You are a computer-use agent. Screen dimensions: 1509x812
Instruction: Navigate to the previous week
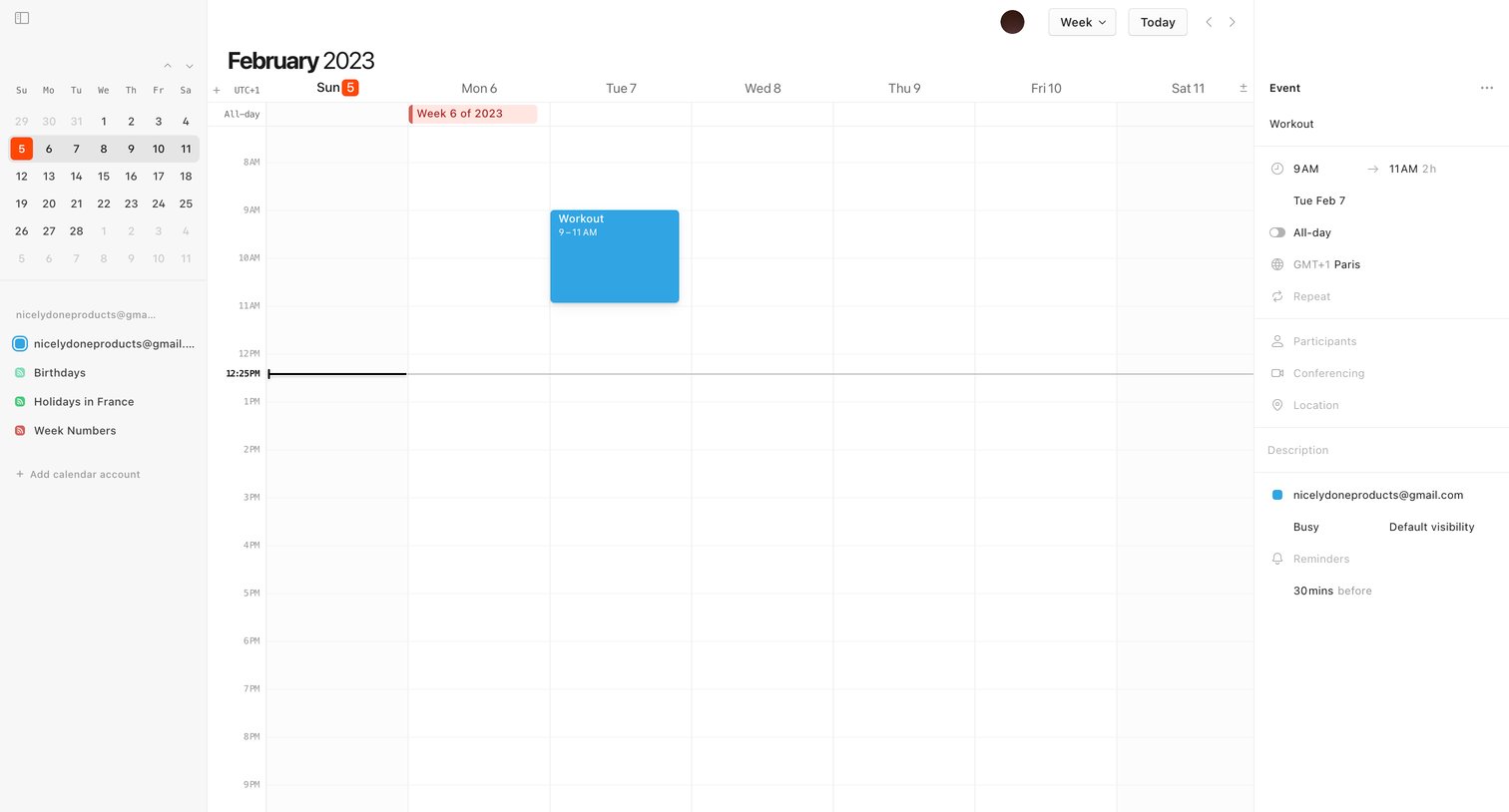(1209, 22)
